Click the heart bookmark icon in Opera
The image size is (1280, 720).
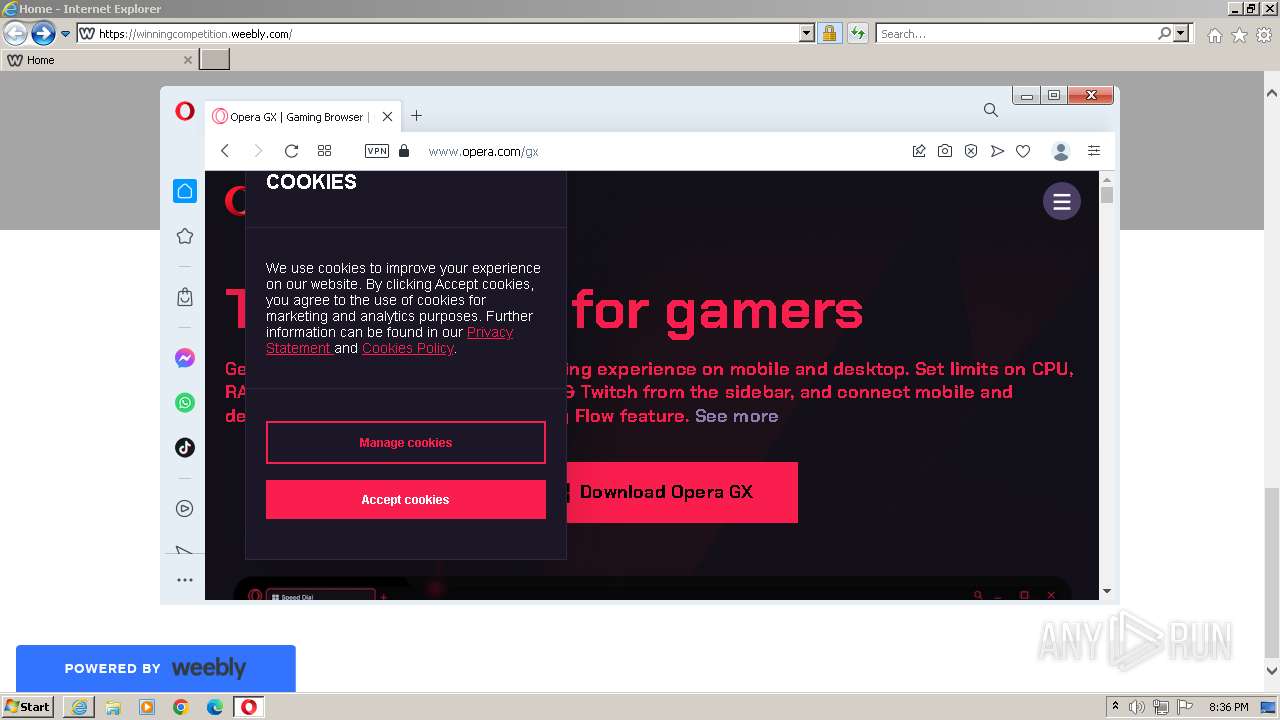[x=1023, y=151]
